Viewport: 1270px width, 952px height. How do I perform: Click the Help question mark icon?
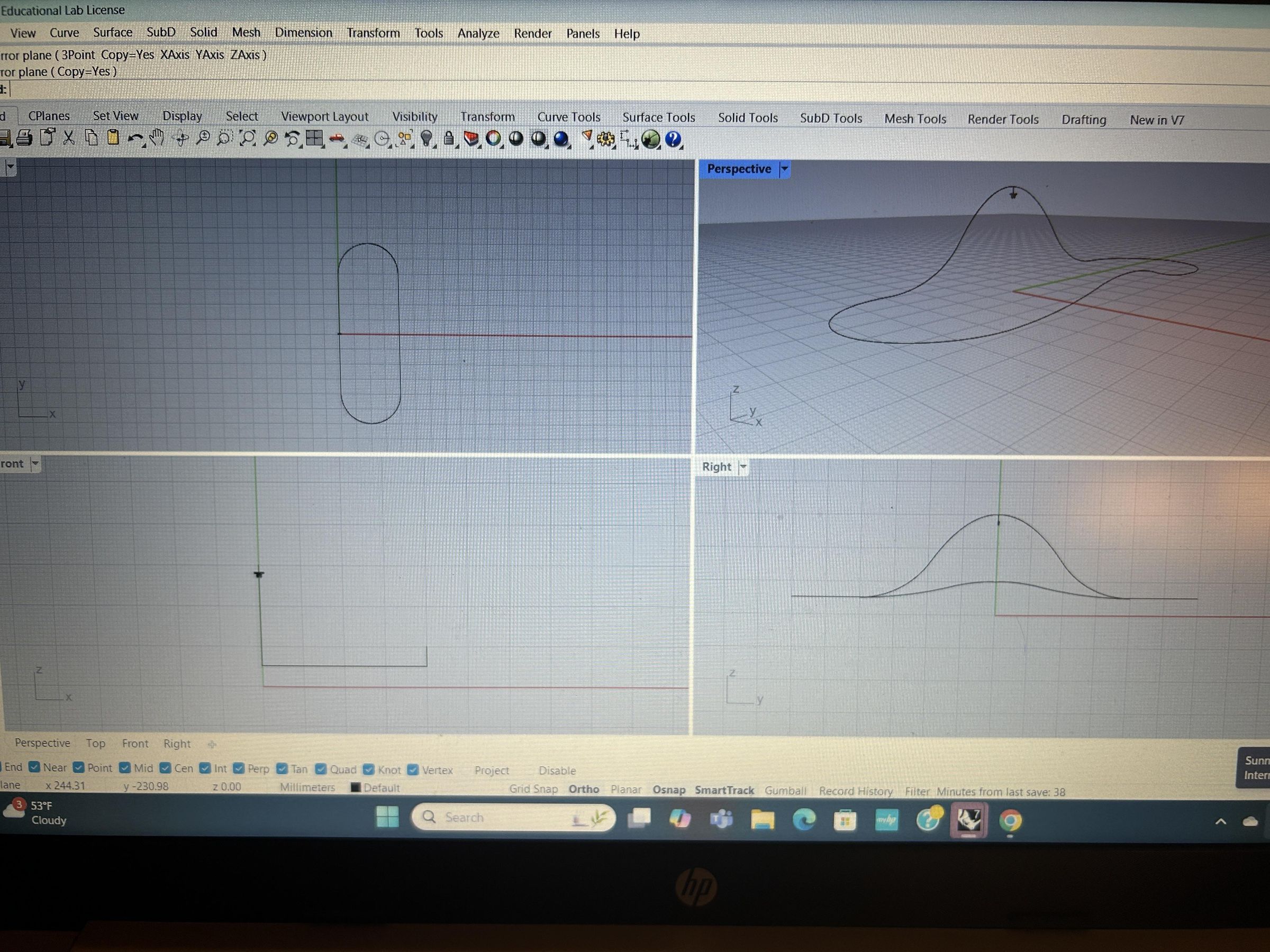coord(673,138)
